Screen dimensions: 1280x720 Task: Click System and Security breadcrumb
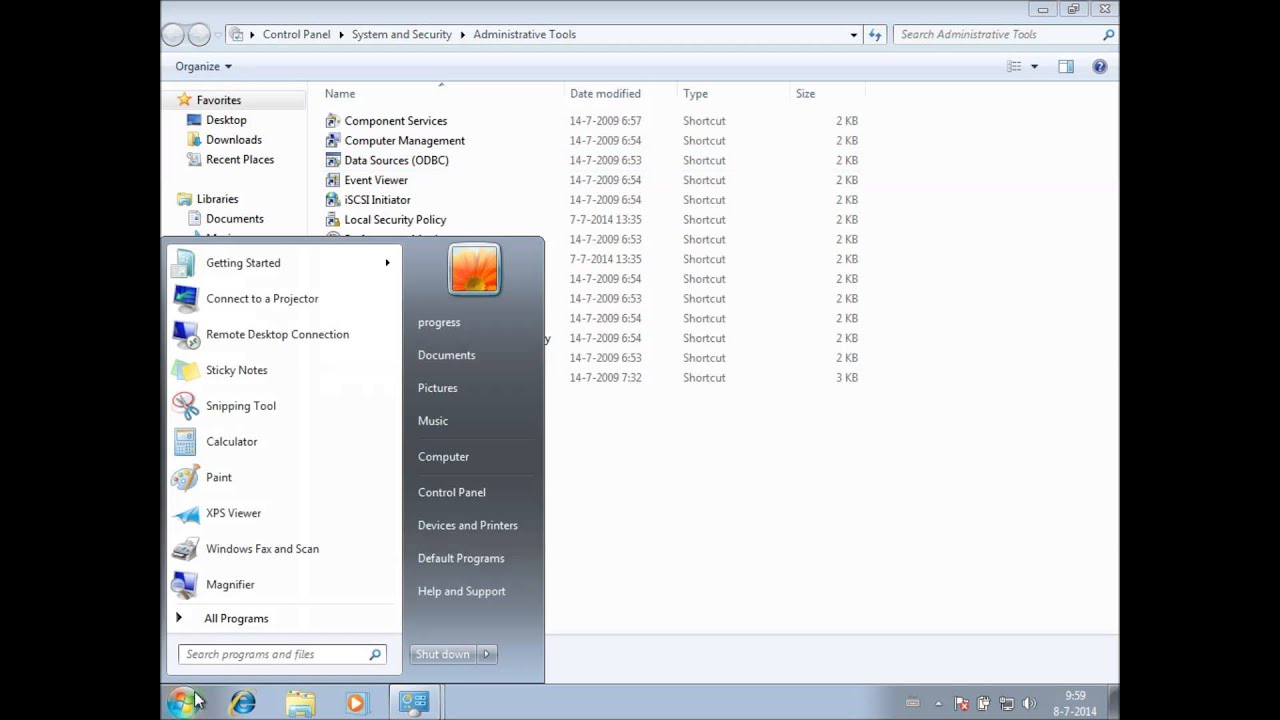(x=402, y=35)
